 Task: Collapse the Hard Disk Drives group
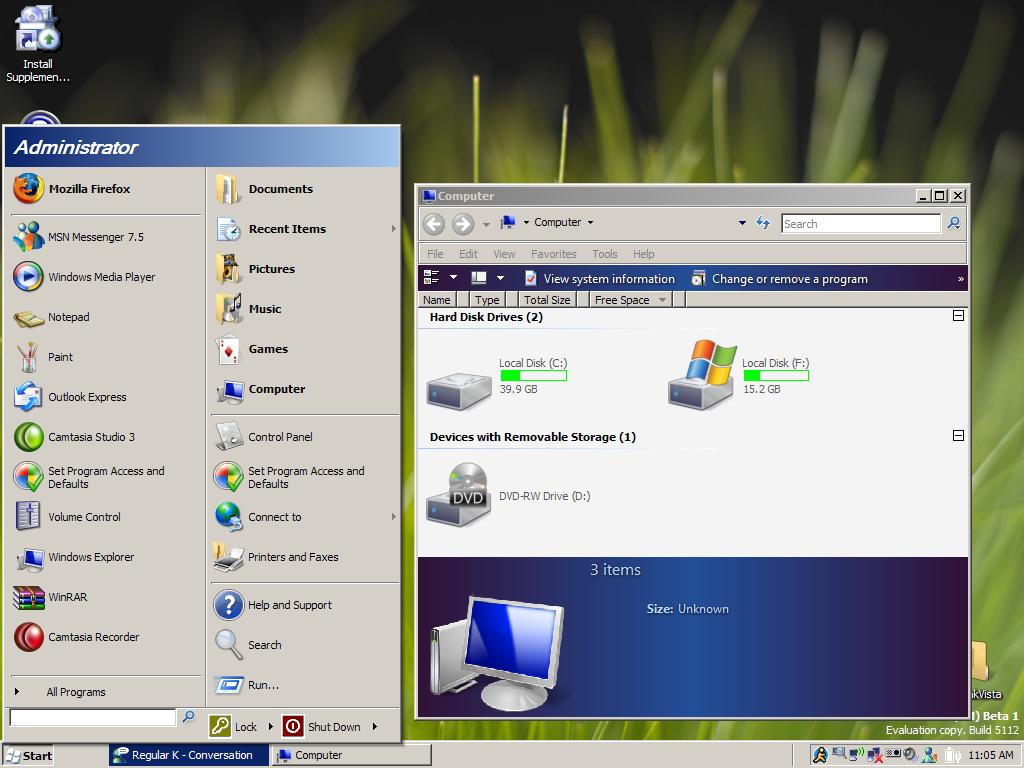(x=958, y=316)
